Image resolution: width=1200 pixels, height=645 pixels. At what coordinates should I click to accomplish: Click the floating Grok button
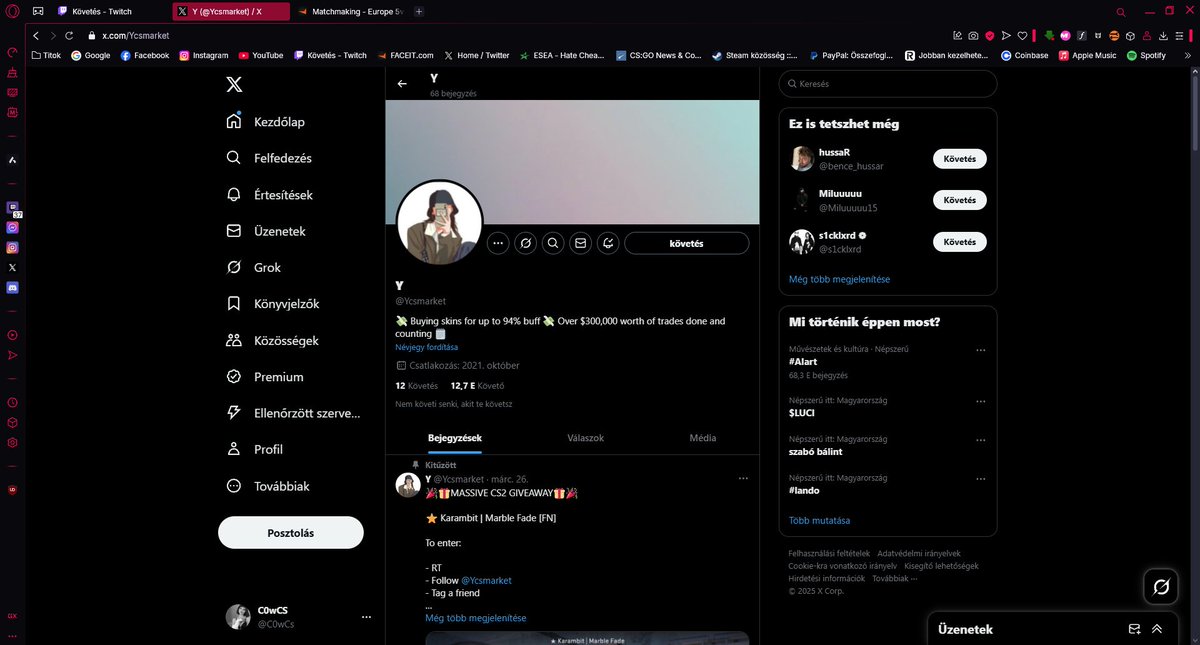pyautogui.click(x=1161, y=587)
